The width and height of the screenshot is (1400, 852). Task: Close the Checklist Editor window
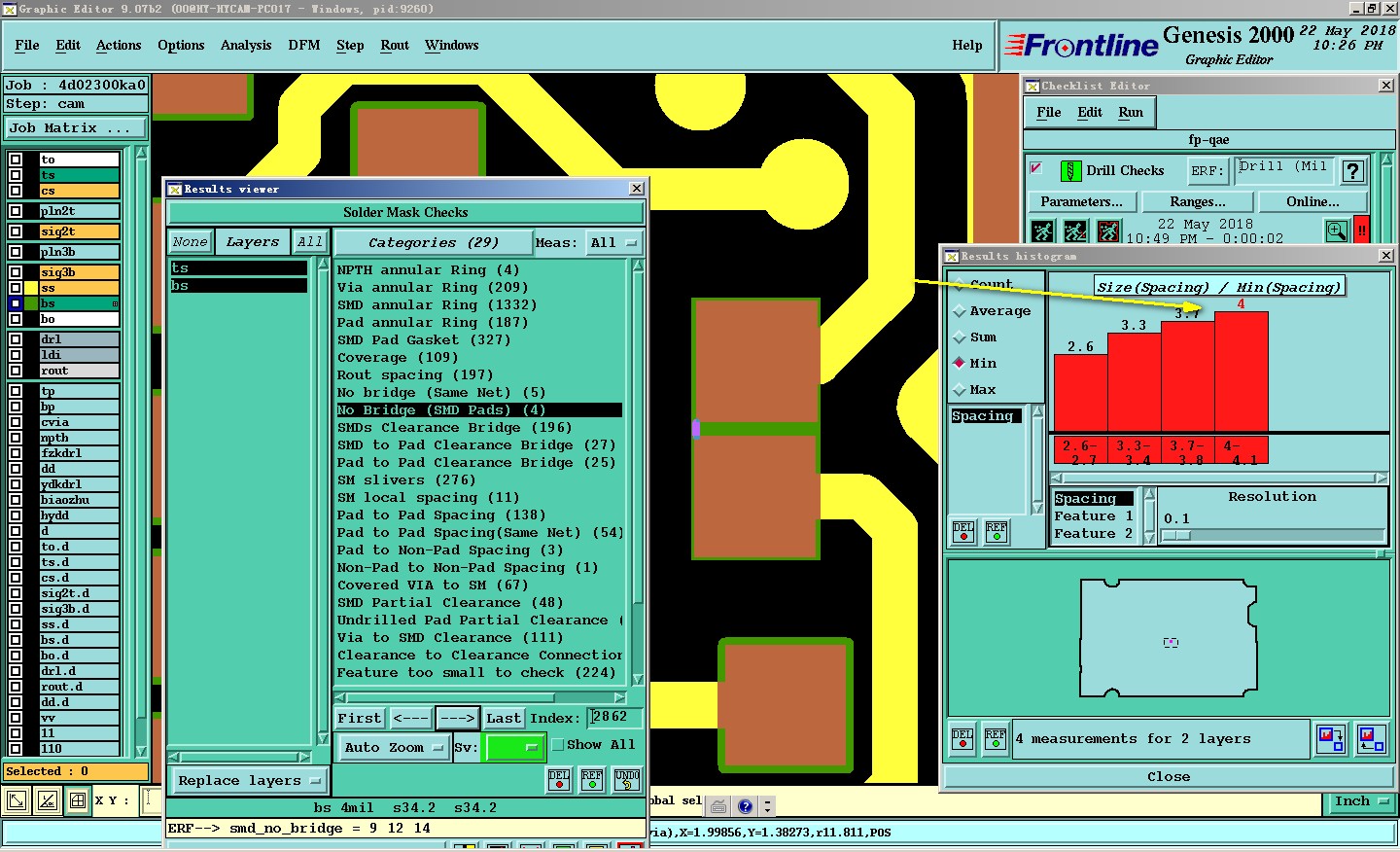pos(1386,86)
